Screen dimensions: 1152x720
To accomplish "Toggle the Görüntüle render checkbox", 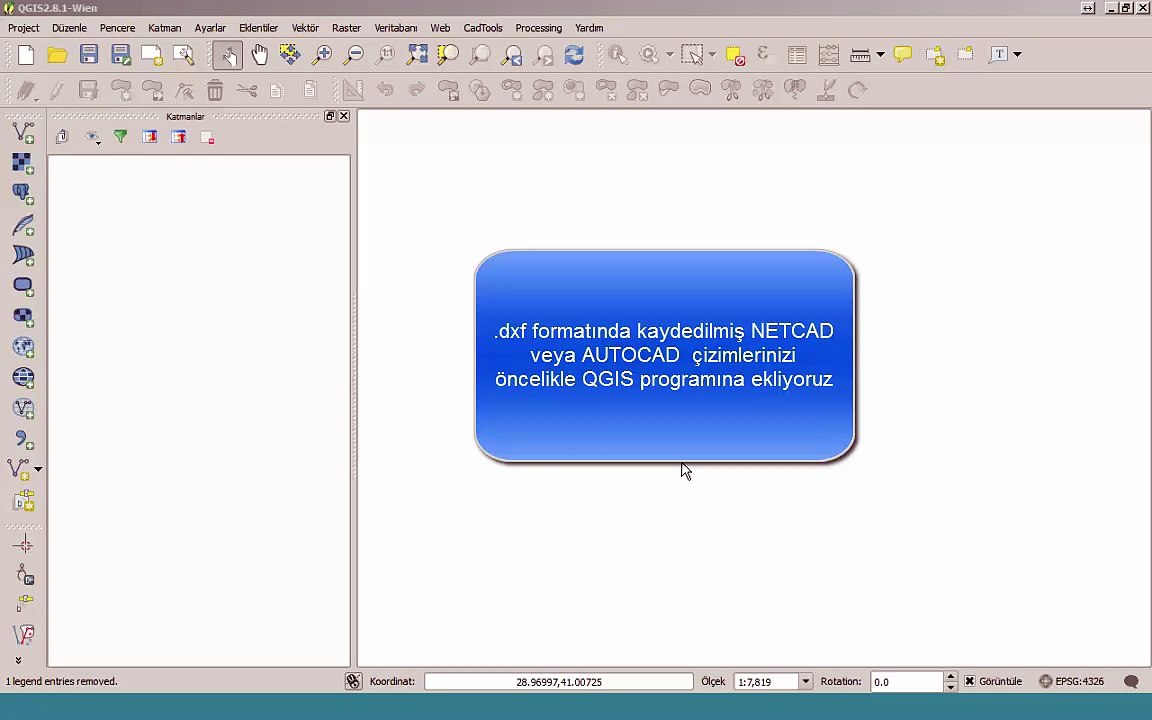I will [x=970, y=682].
